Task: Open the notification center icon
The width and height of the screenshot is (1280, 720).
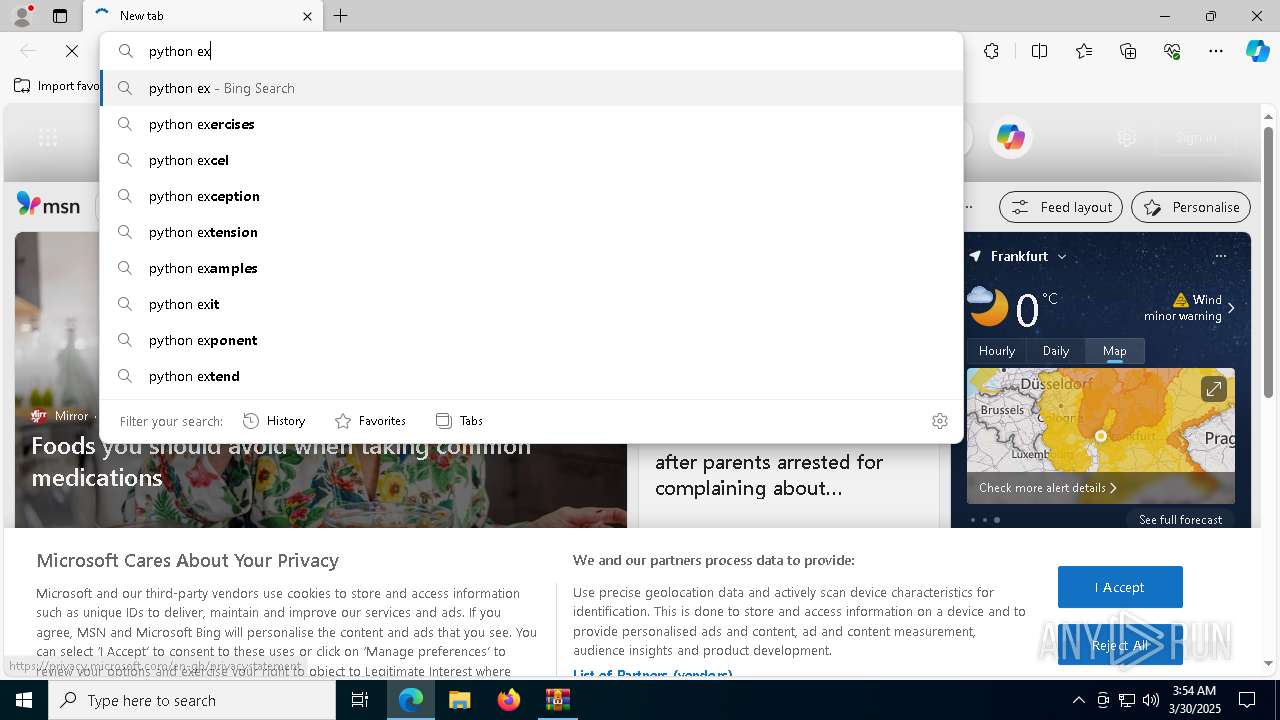Action: point(1247,700)
